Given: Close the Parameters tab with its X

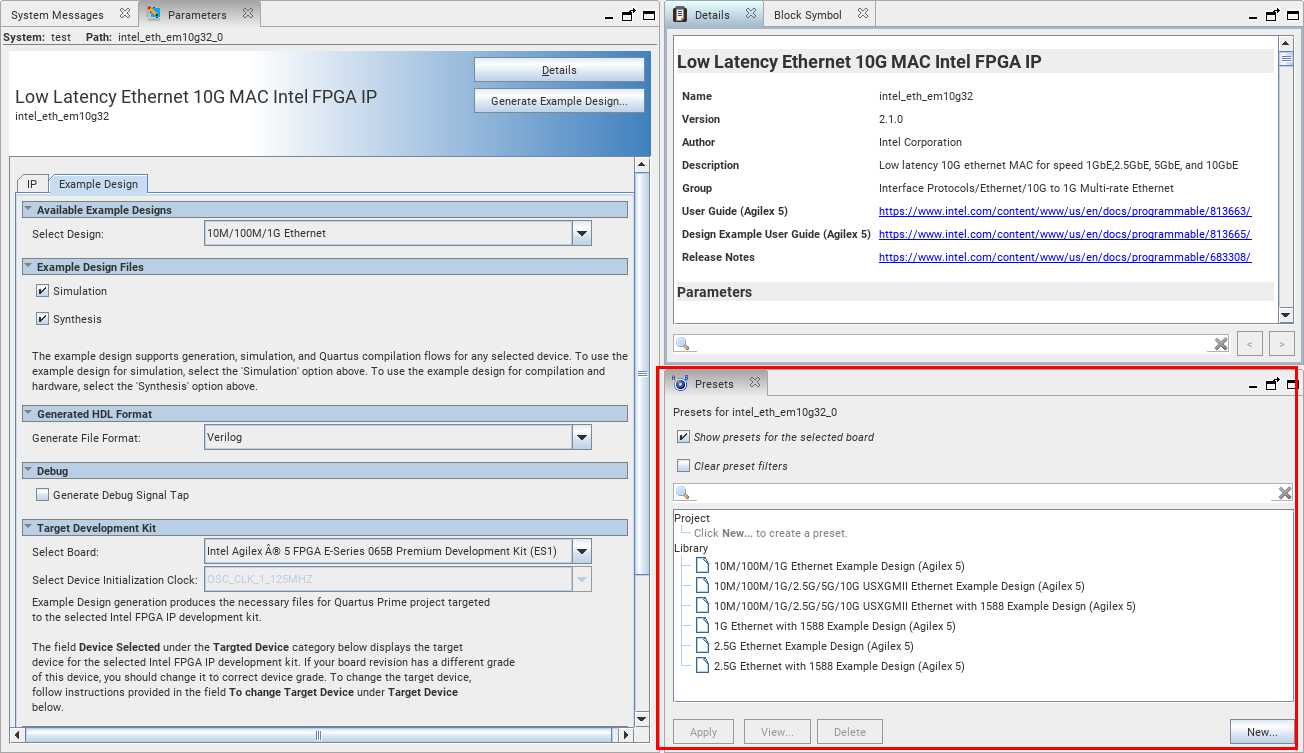Looking at the screenshot, I should pos(246,15).
